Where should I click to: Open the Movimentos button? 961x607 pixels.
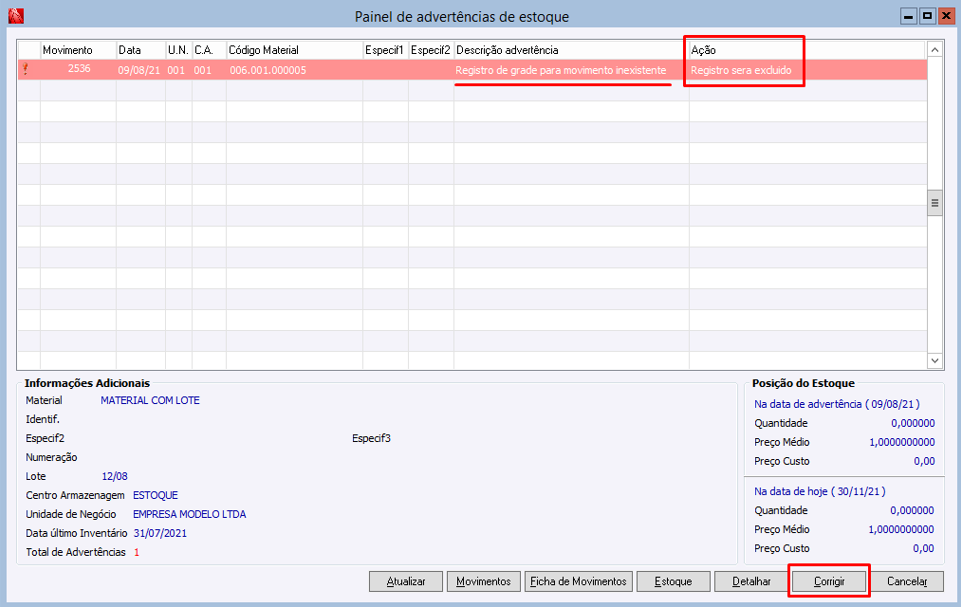[484, 581]
